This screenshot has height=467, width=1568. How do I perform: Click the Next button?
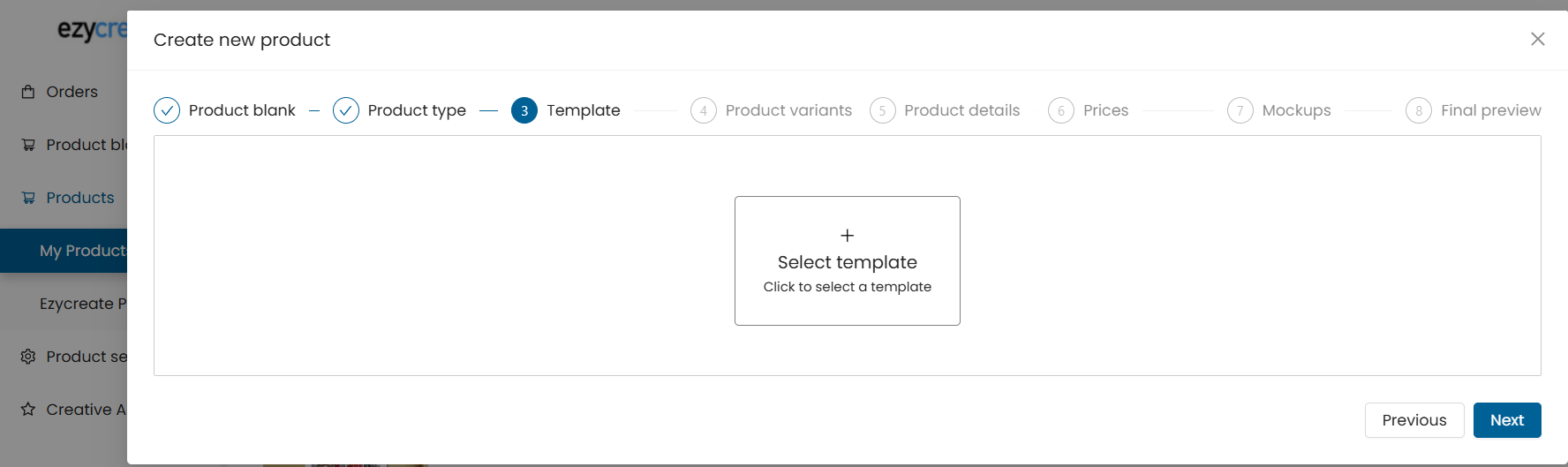click(x=1507, y=420)
